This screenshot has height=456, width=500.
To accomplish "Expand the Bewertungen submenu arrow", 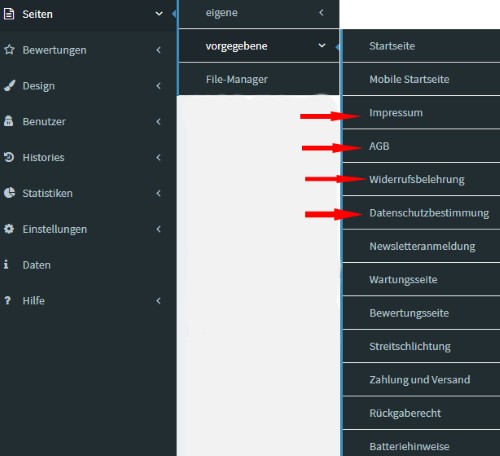I will tap(159, 50).
